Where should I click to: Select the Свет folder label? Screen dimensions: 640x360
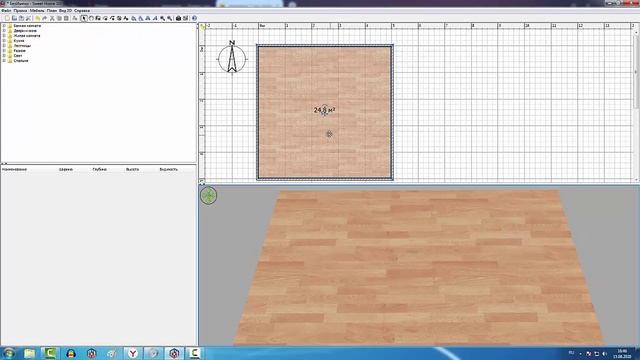coord(18,56)
